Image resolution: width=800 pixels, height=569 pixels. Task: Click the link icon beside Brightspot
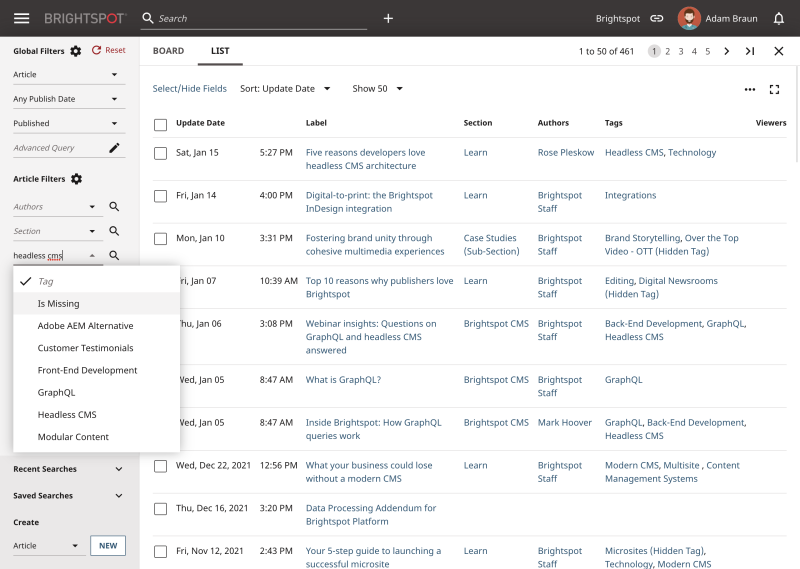pyautogui.click(x=657, y=18)
